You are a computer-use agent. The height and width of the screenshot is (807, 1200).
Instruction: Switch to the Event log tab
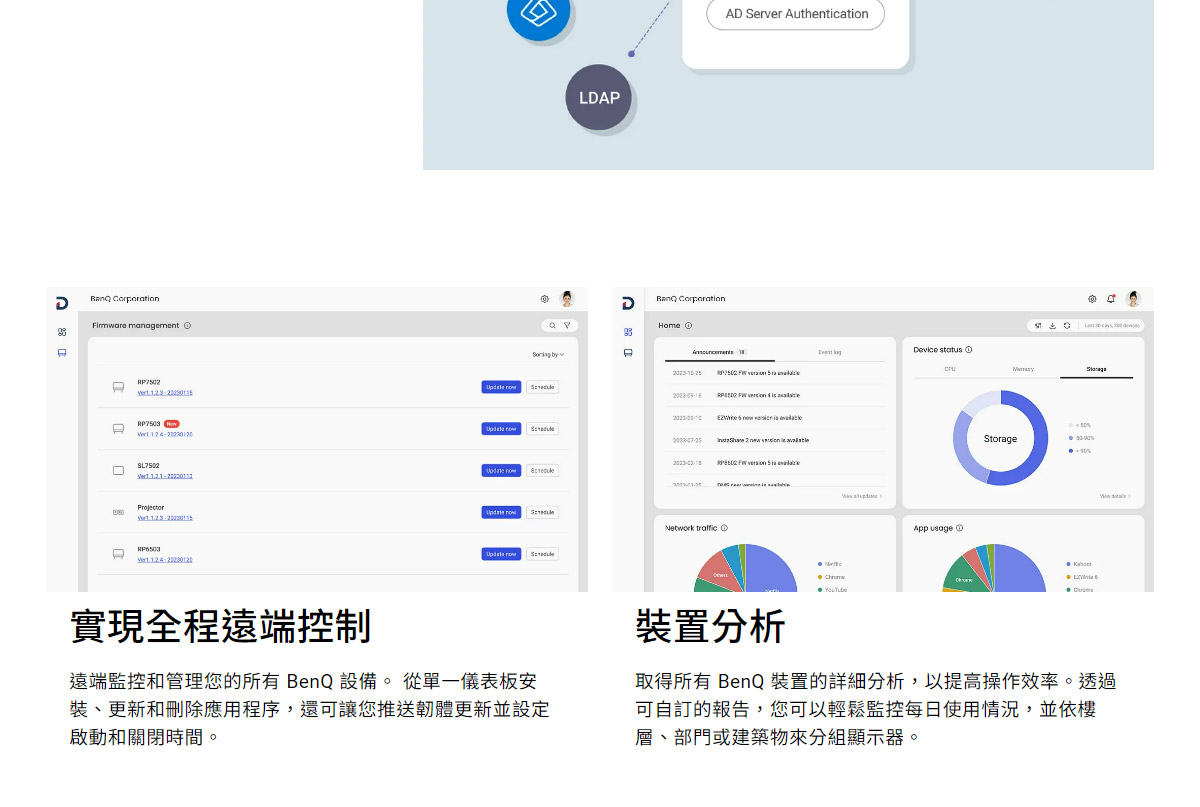[x=829, y=352]
